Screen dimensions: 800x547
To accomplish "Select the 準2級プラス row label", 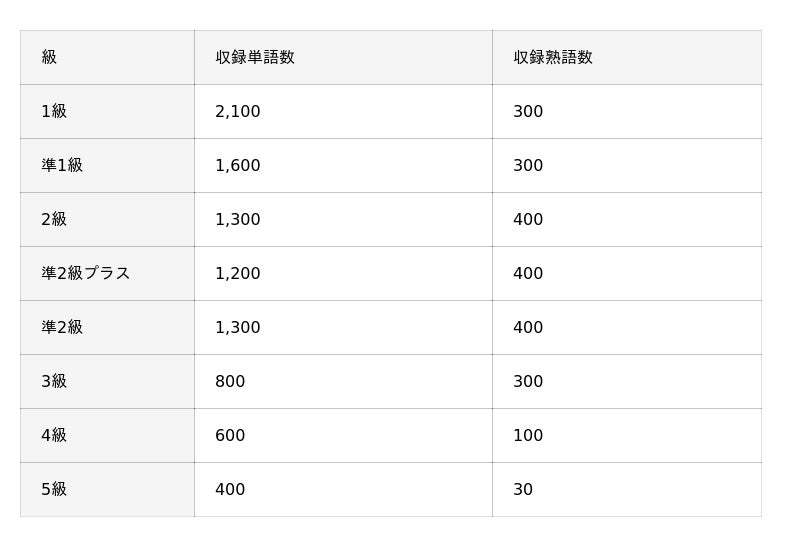I will click(x=86, y=274).
